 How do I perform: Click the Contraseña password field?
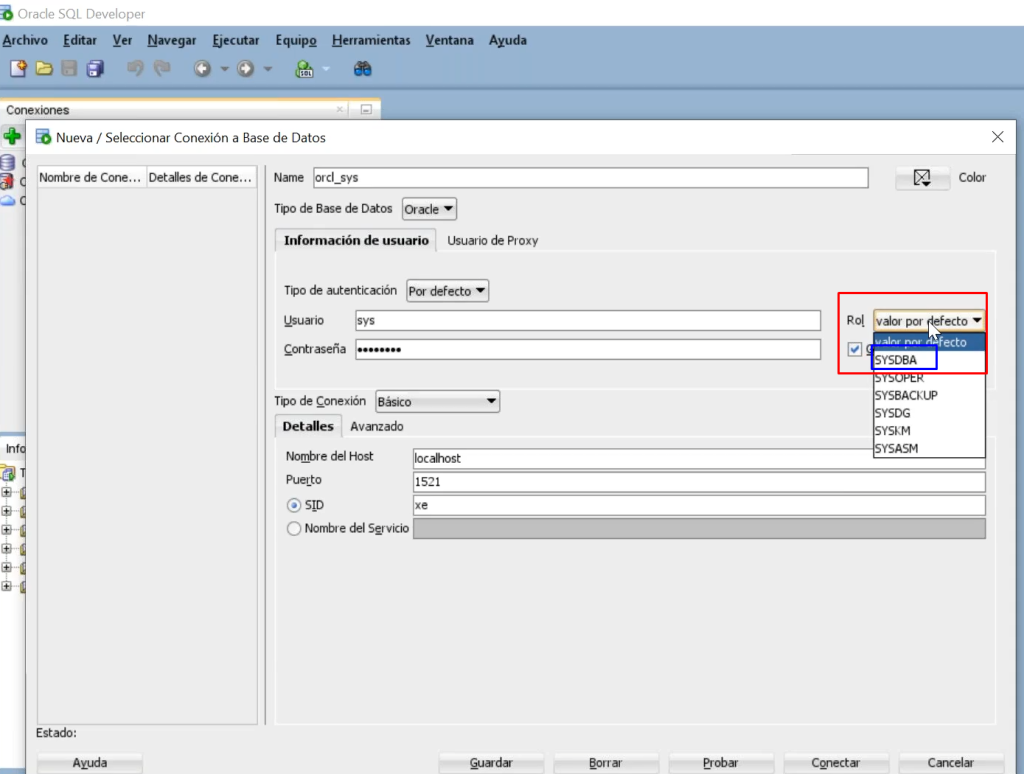pos(588,349)
